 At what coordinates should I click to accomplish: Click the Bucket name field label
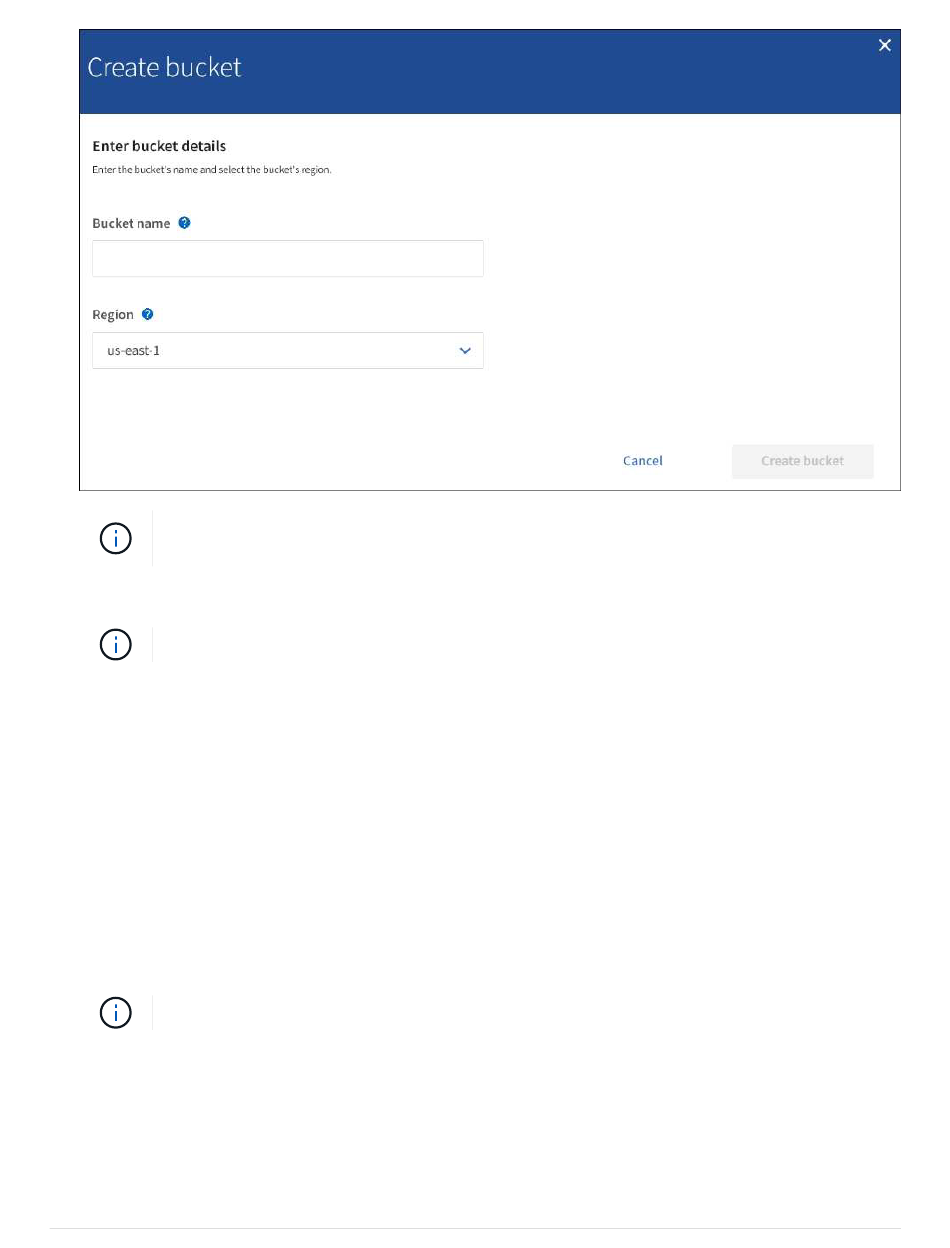[x=131, y=224]
